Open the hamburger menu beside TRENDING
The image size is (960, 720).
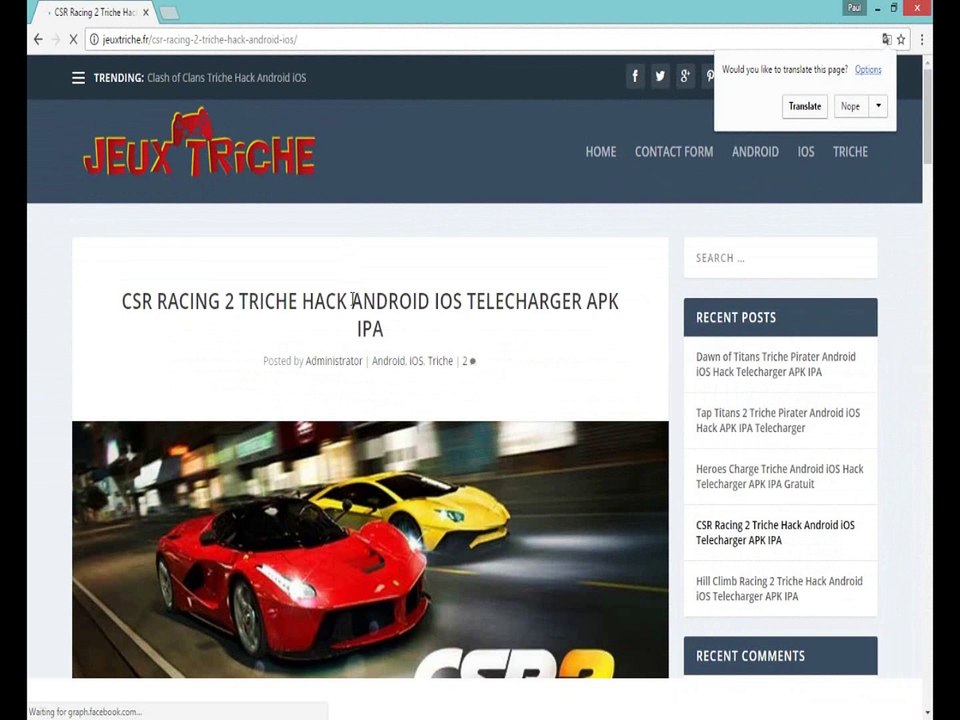tap(78, 78)
